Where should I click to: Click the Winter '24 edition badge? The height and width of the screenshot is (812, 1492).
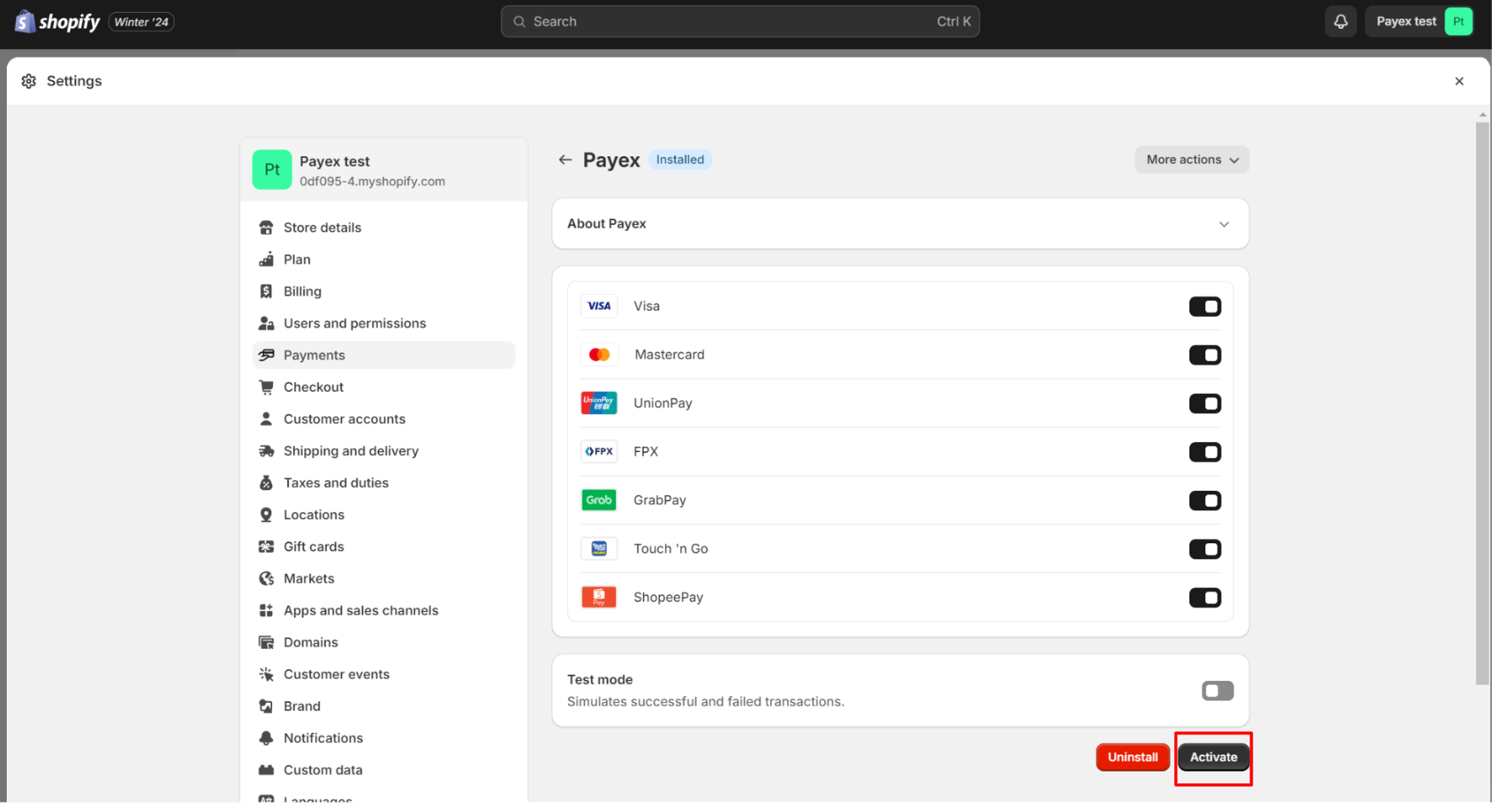click(x=141, y=22)
